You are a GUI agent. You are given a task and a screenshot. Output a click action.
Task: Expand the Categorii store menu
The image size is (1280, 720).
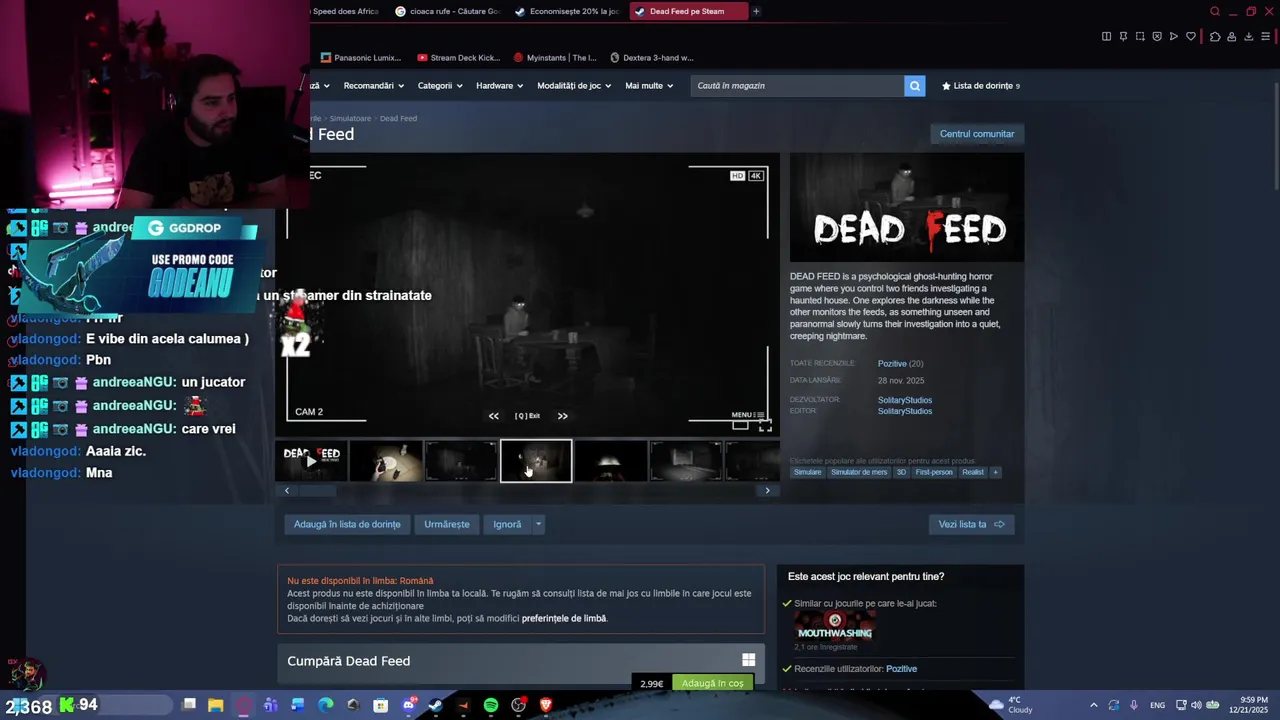[x=440, y=86]
